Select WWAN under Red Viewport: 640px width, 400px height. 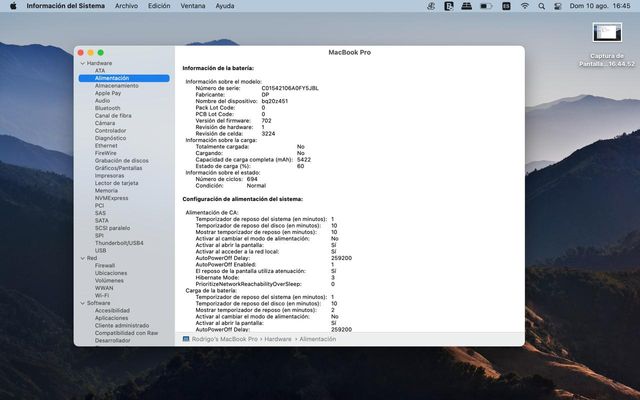coord(104,288)
